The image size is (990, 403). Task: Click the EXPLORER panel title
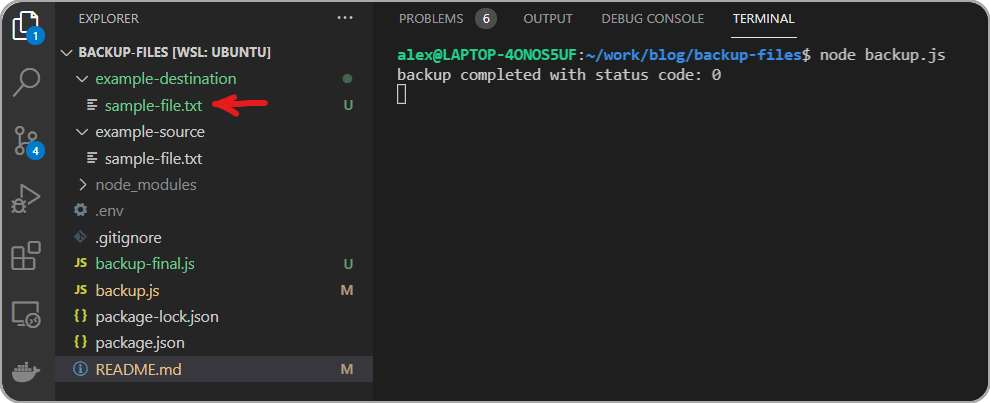109,19
